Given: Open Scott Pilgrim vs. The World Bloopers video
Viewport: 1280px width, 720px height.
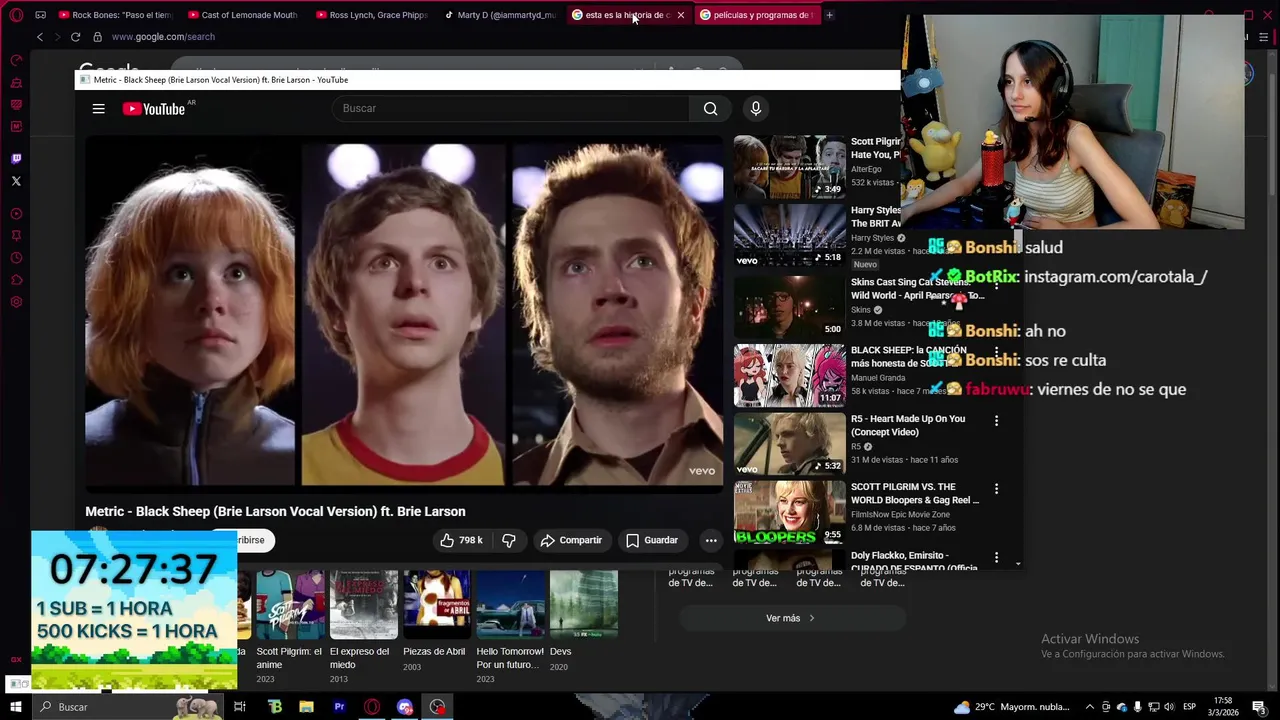Looking at the screenshot, I should (789, 510).
